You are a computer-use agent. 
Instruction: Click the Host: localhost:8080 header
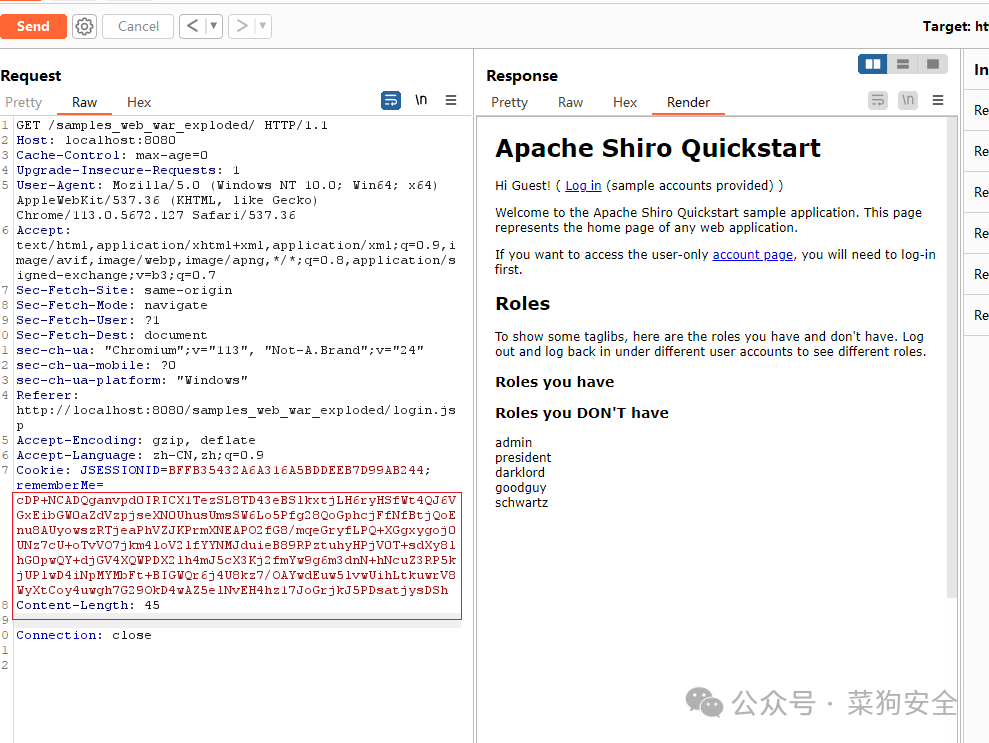96,141
